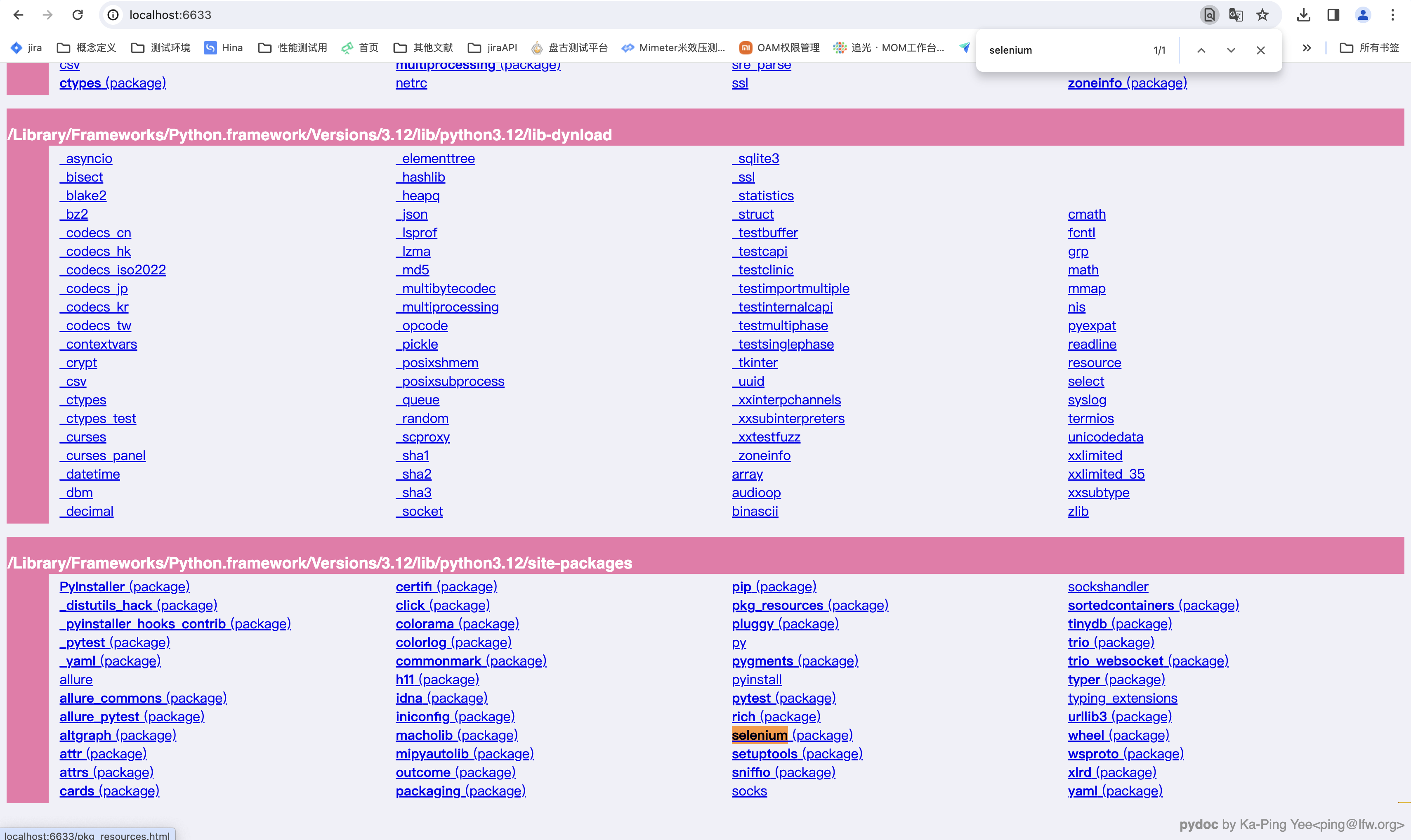Open the translate page icon
Viewport: 1411px width, 840px height.
(x=1236, y=15)
